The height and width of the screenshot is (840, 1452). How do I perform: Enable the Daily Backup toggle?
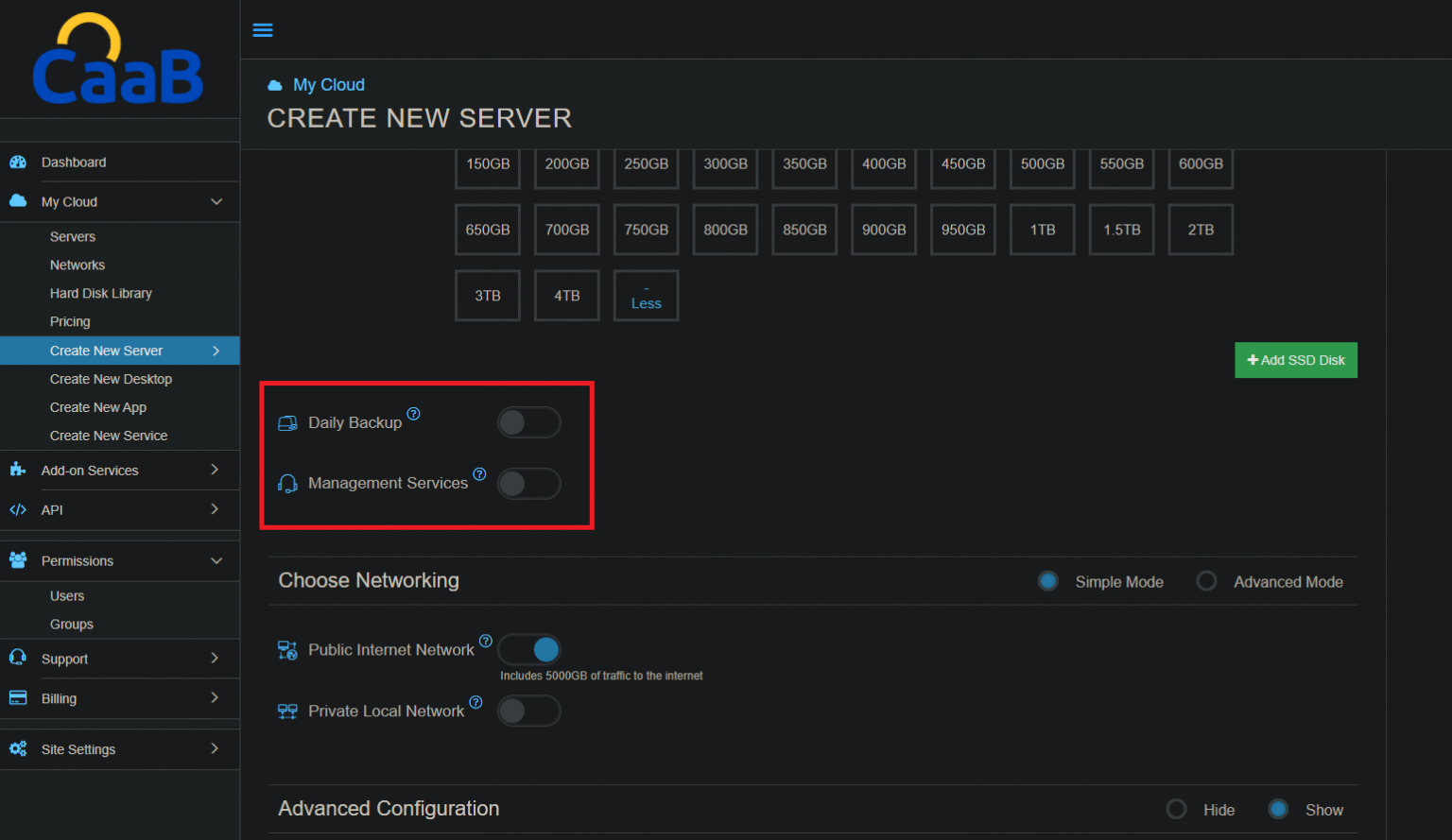click(529, 422)
